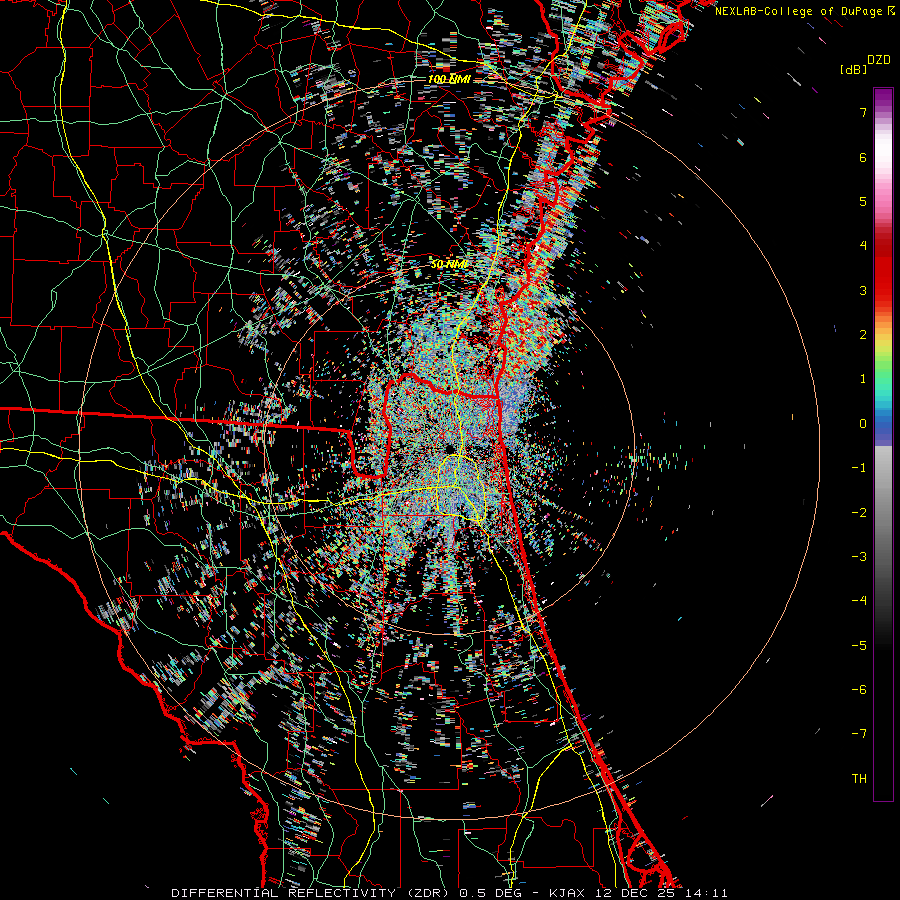The image size is (900, 900).
Task: Click the 1 value on color scale
Action: (863, 379)
